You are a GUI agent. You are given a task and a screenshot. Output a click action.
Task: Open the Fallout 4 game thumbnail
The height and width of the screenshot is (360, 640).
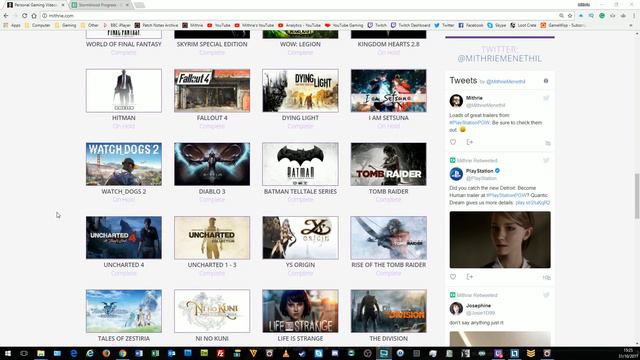(212, 91)
